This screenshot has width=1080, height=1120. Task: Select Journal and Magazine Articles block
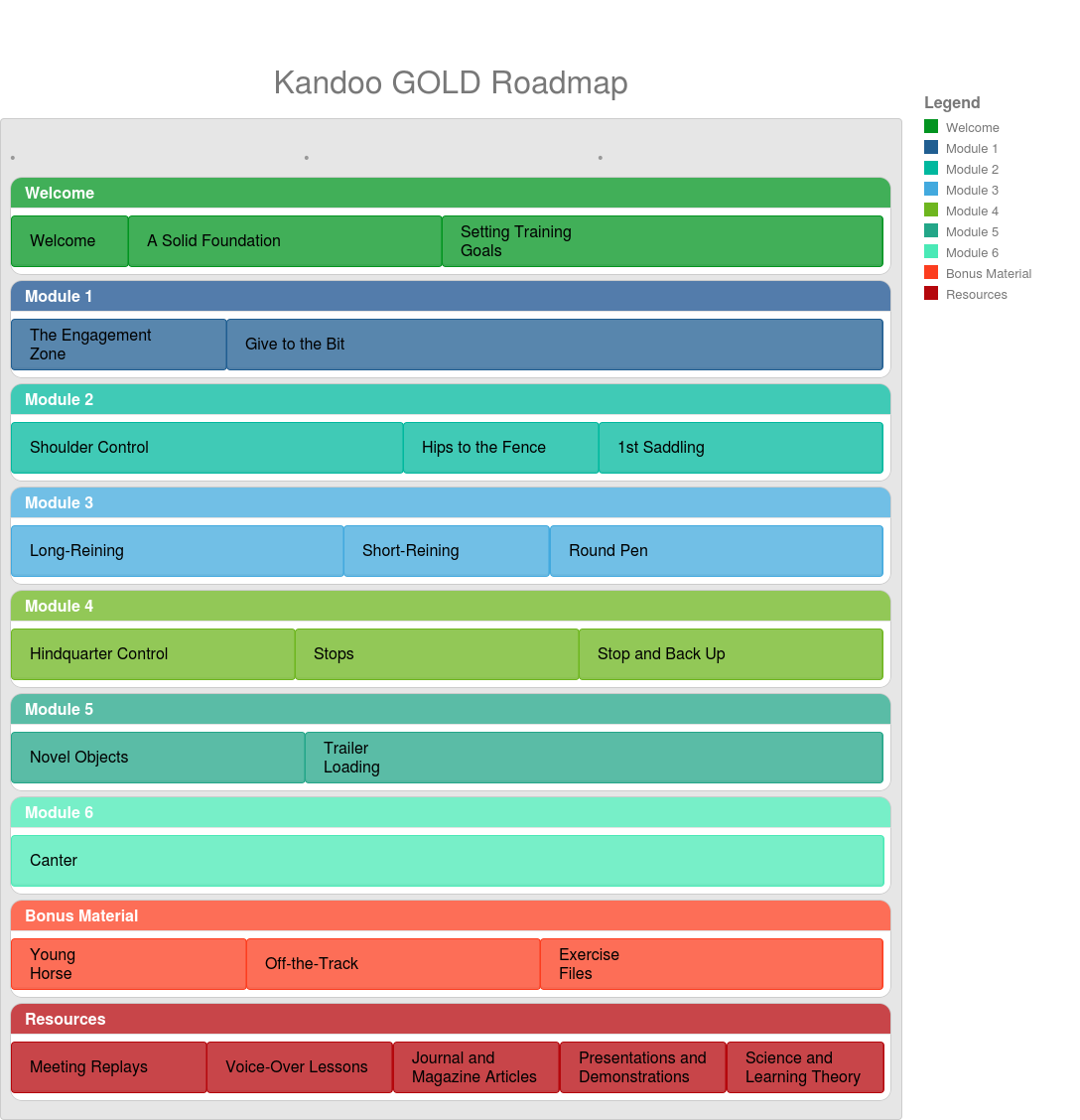point(476,1067)
